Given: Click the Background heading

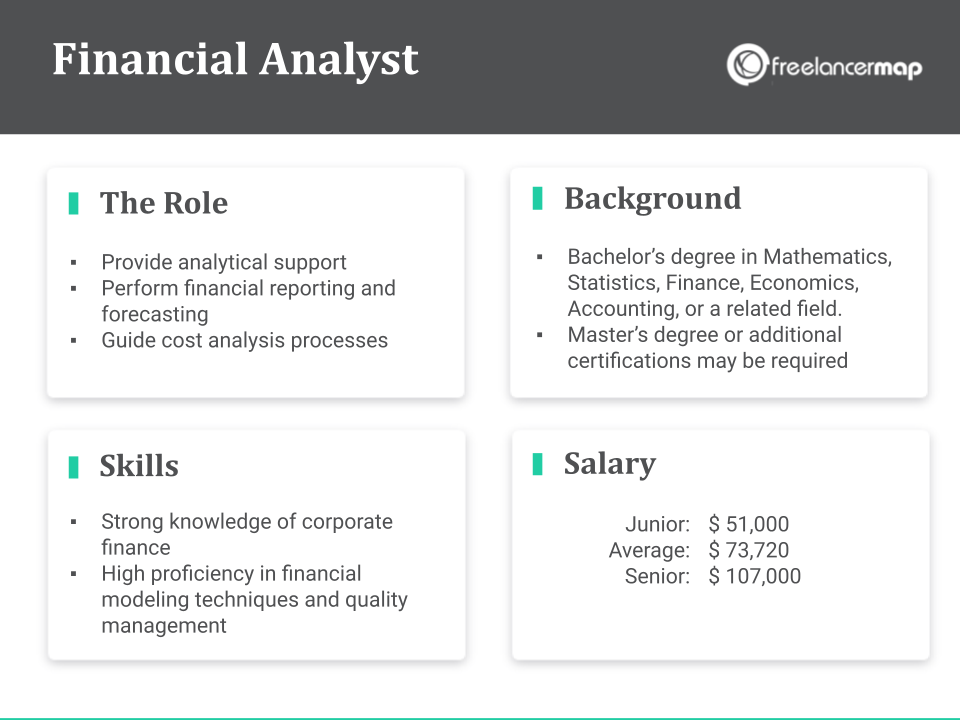Looking at the screenshot, I should [653, 199].
